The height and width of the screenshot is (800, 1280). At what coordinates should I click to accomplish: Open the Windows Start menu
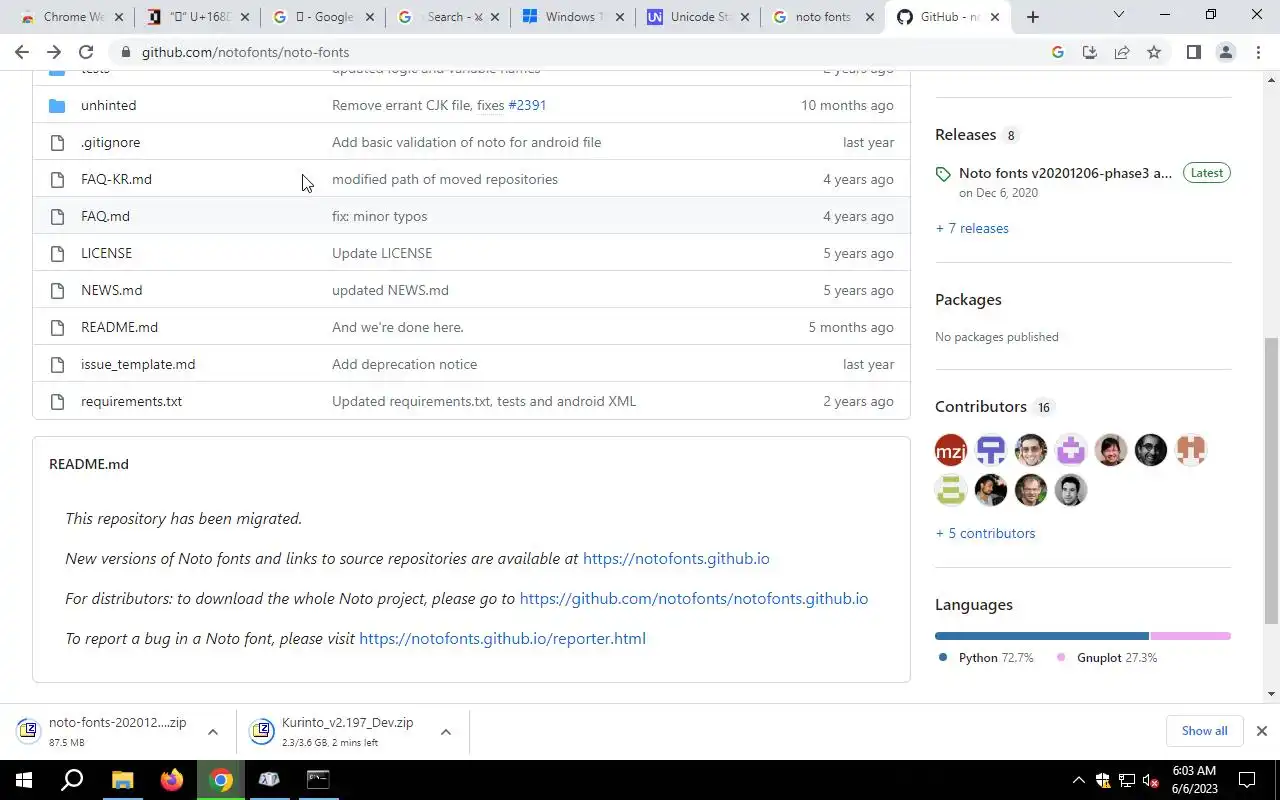(x=24, y=780)
